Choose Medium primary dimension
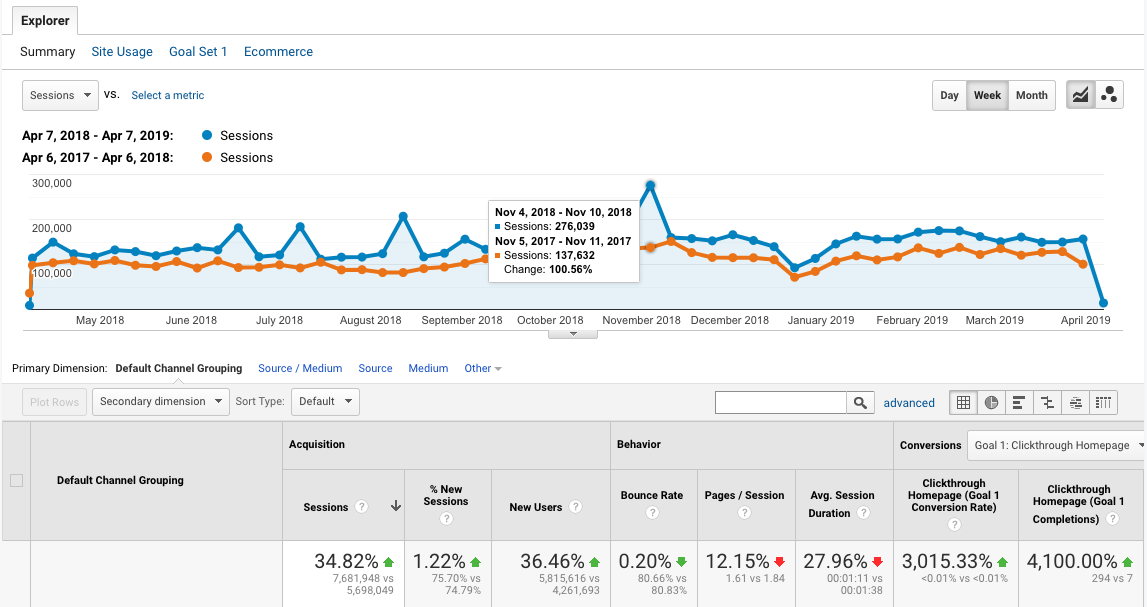1147x607 pixels. [428, 369]
